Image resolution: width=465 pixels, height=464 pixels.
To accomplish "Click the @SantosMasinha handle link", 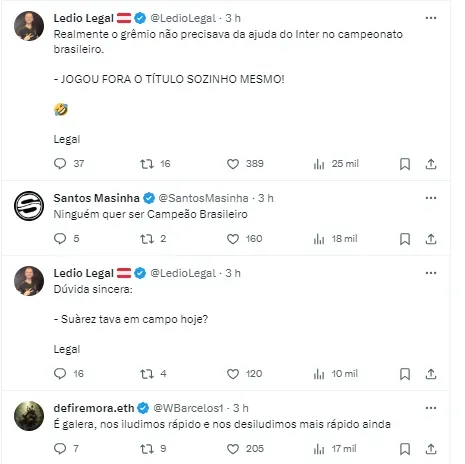I will [203, 198].
